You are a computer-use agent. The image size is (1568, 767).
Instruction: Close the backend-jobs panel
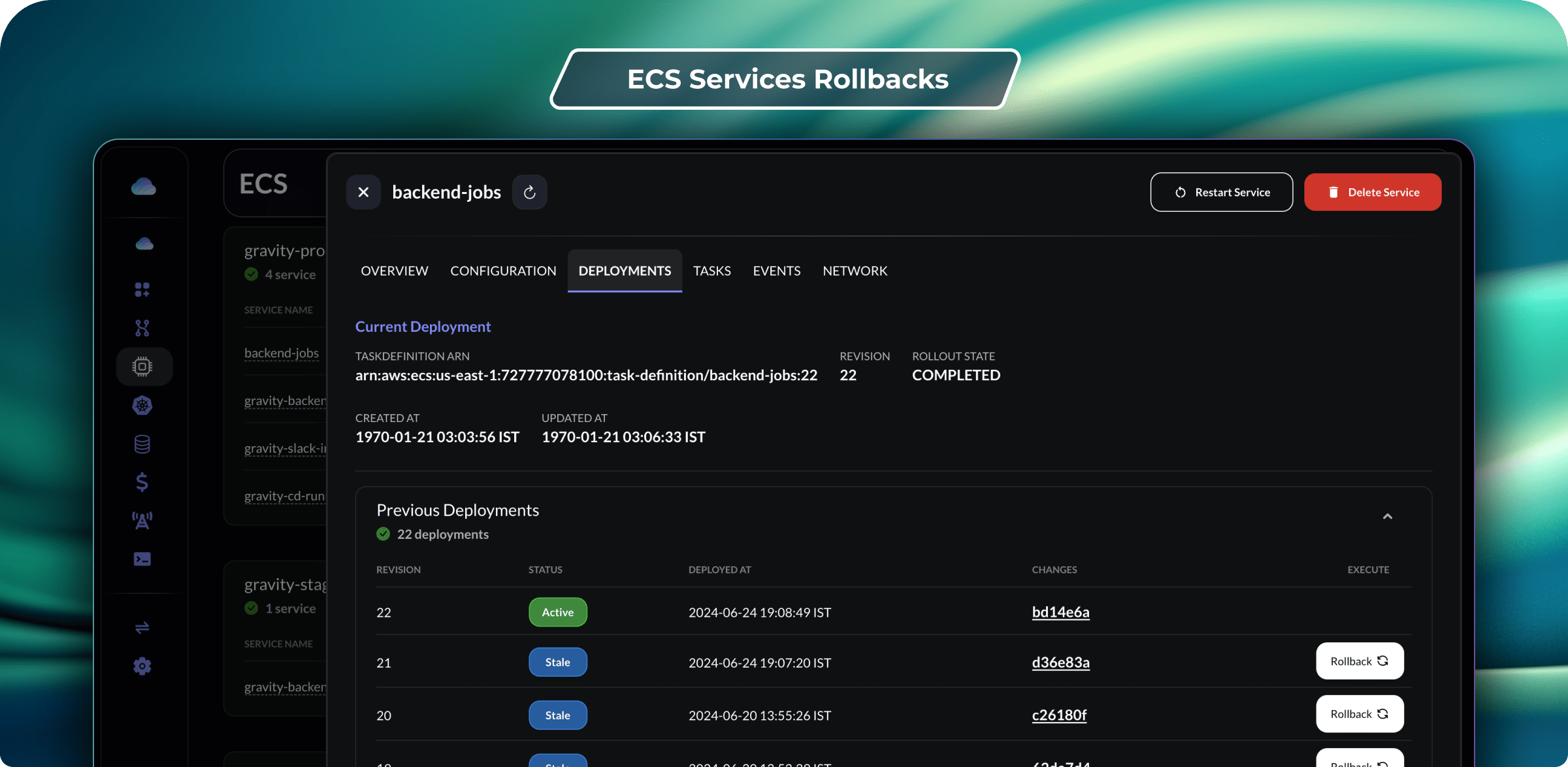coord(363,191)
